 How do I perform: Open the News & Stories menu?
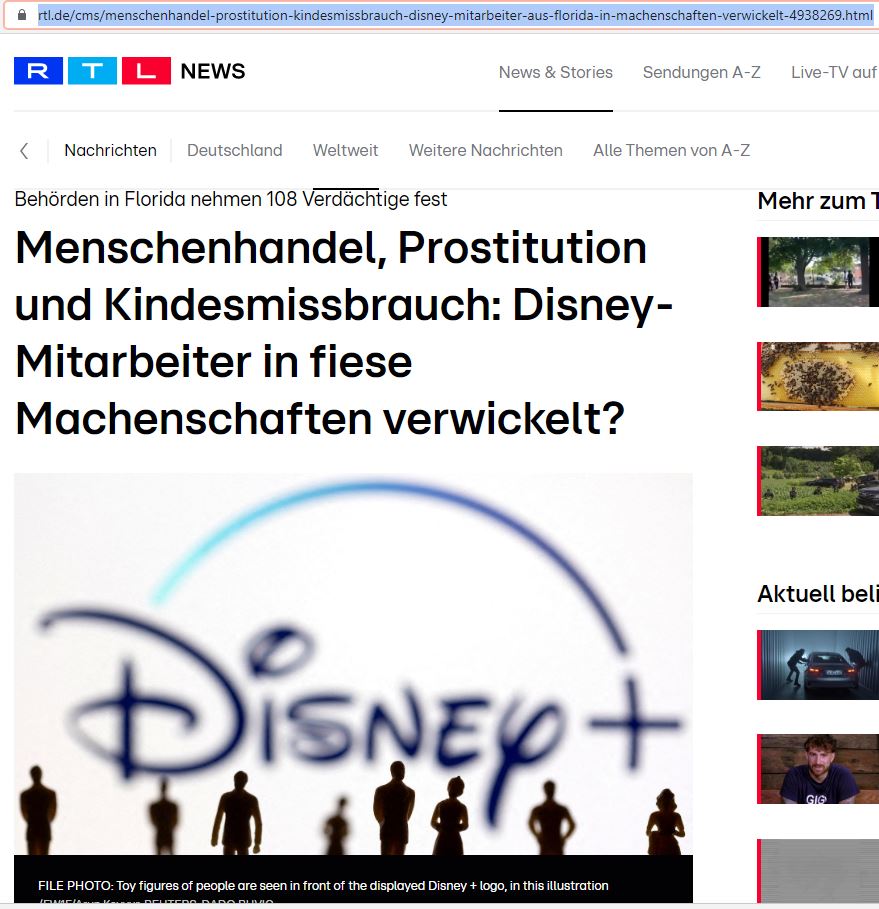(x=556, y=72)
